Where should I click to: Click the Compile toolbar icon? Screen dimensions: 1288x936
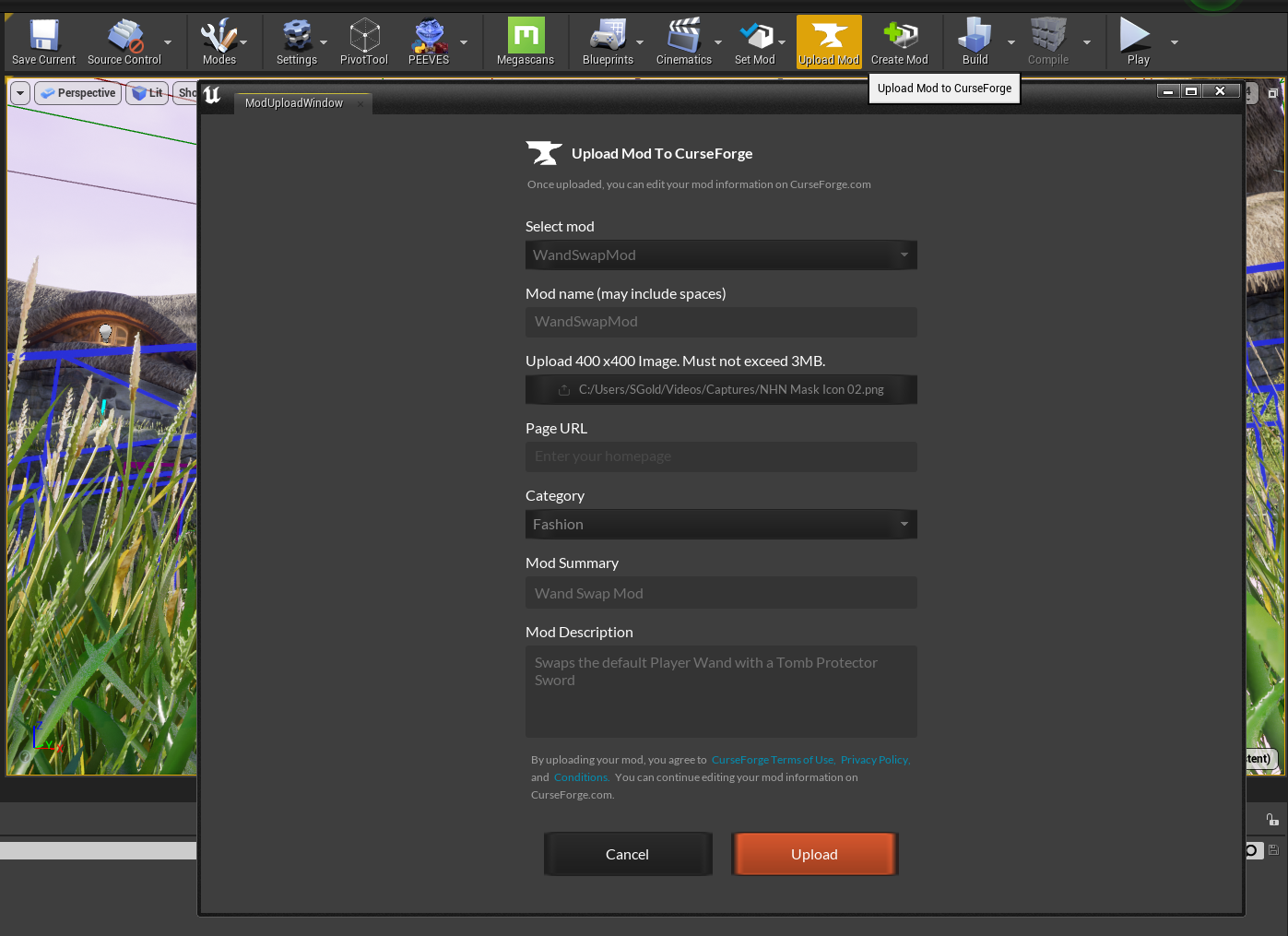[1048, 42]
